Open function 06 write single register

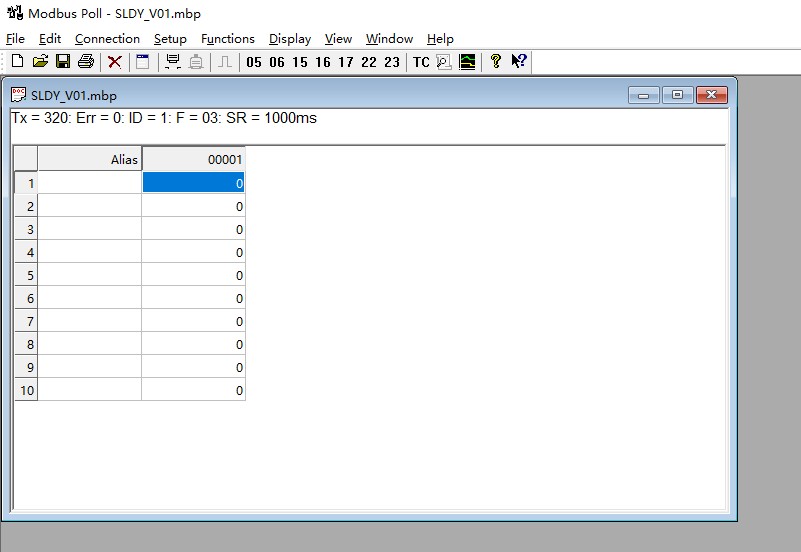click(x=277, y=62)
